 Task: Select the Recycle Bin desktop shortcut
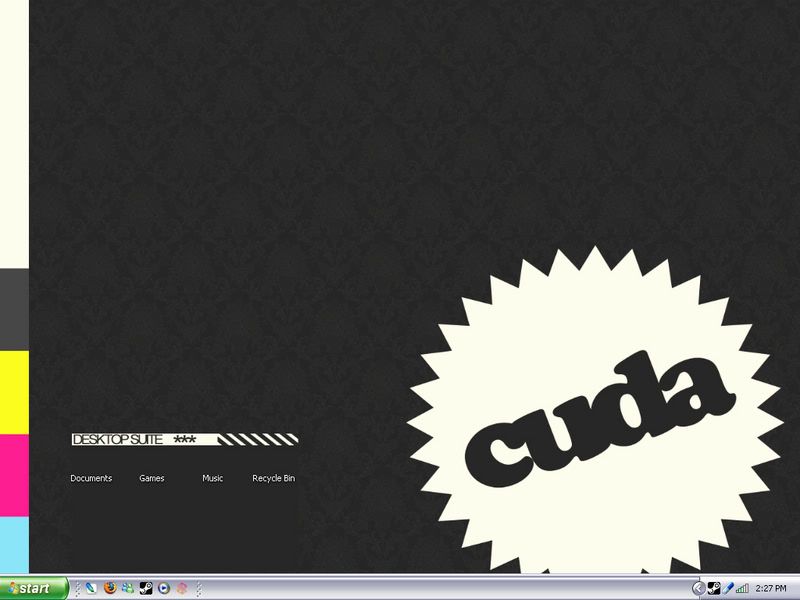[x=273, y=478]
